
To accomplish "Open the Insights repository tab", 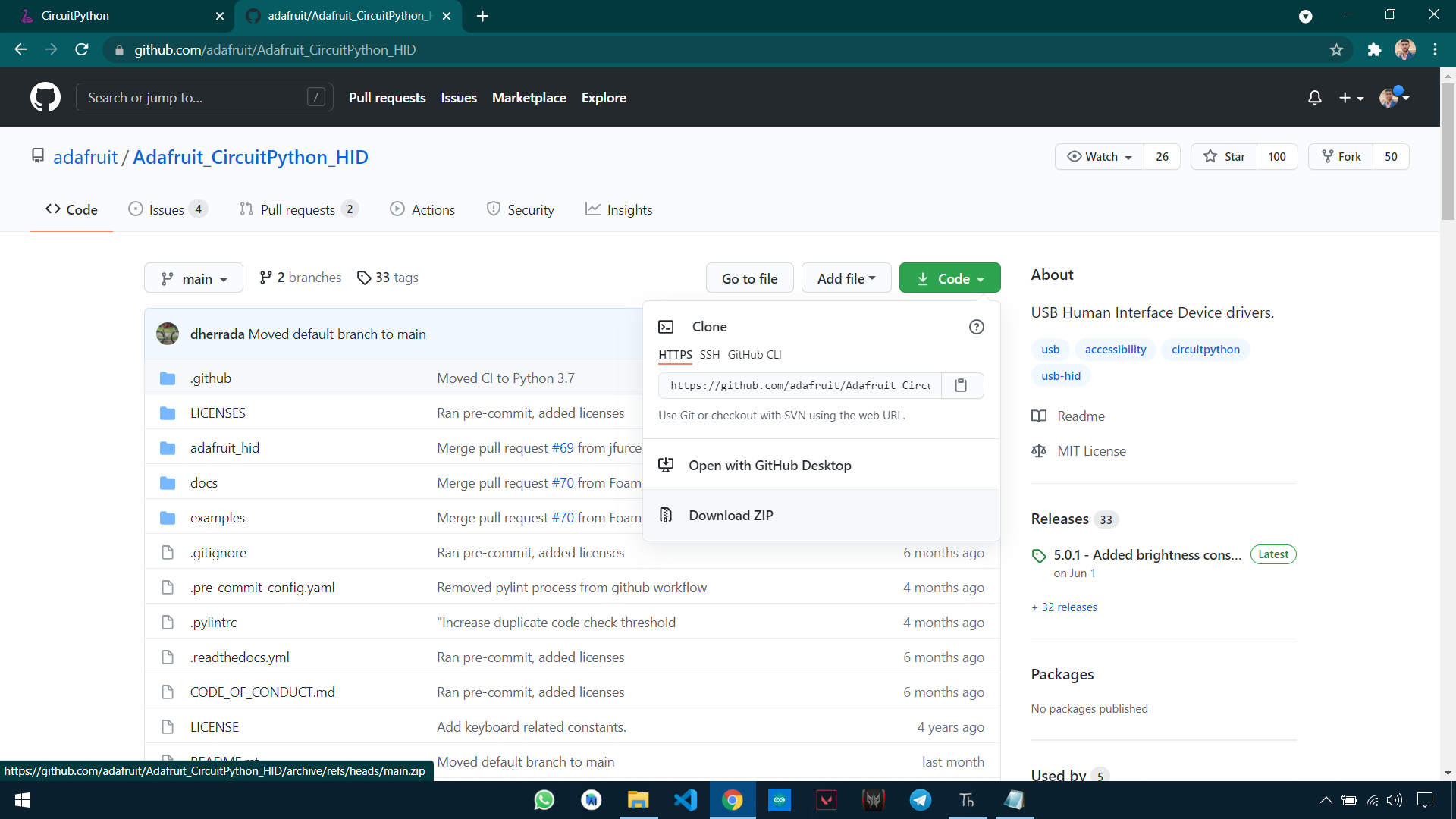I will click(619, 210).
